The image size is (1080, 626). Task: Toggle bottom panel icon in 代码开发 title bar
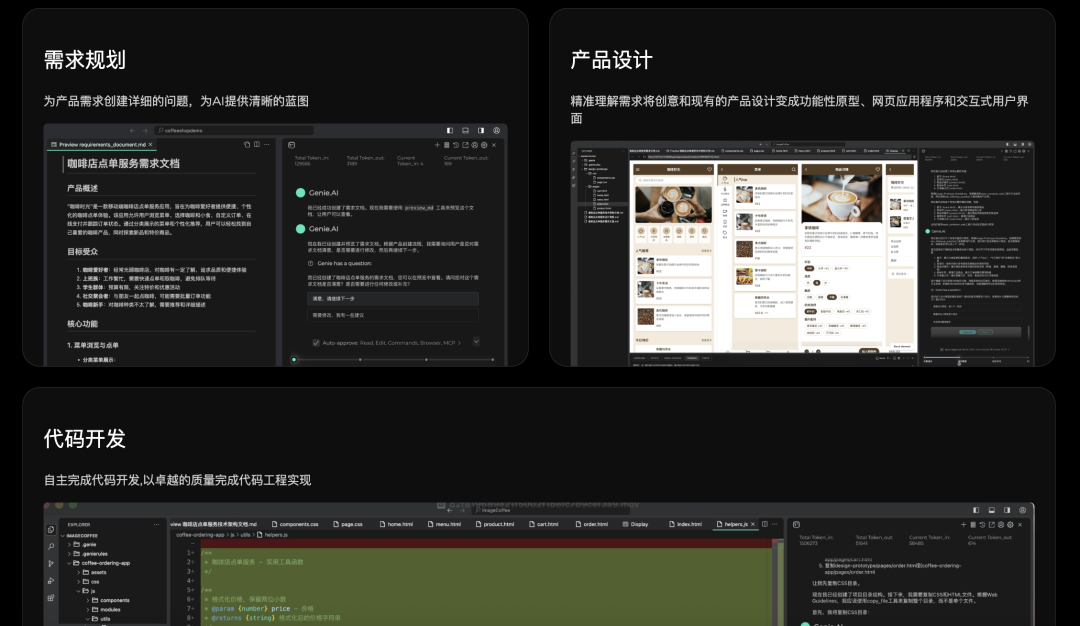pyautogui.click(x=992, y=510)
